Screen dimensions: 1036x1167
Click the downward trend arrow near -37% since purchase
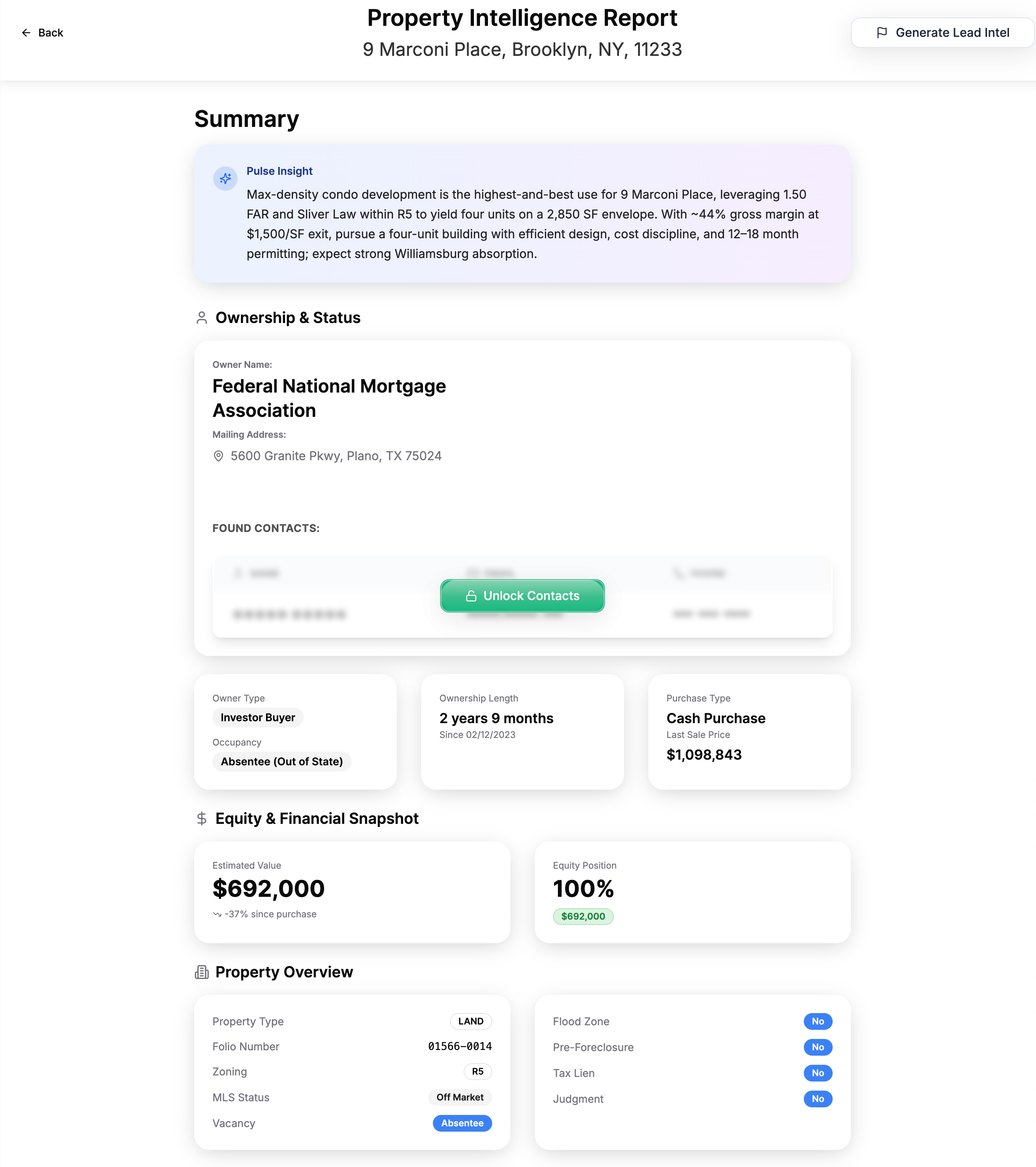coord(217,914)
